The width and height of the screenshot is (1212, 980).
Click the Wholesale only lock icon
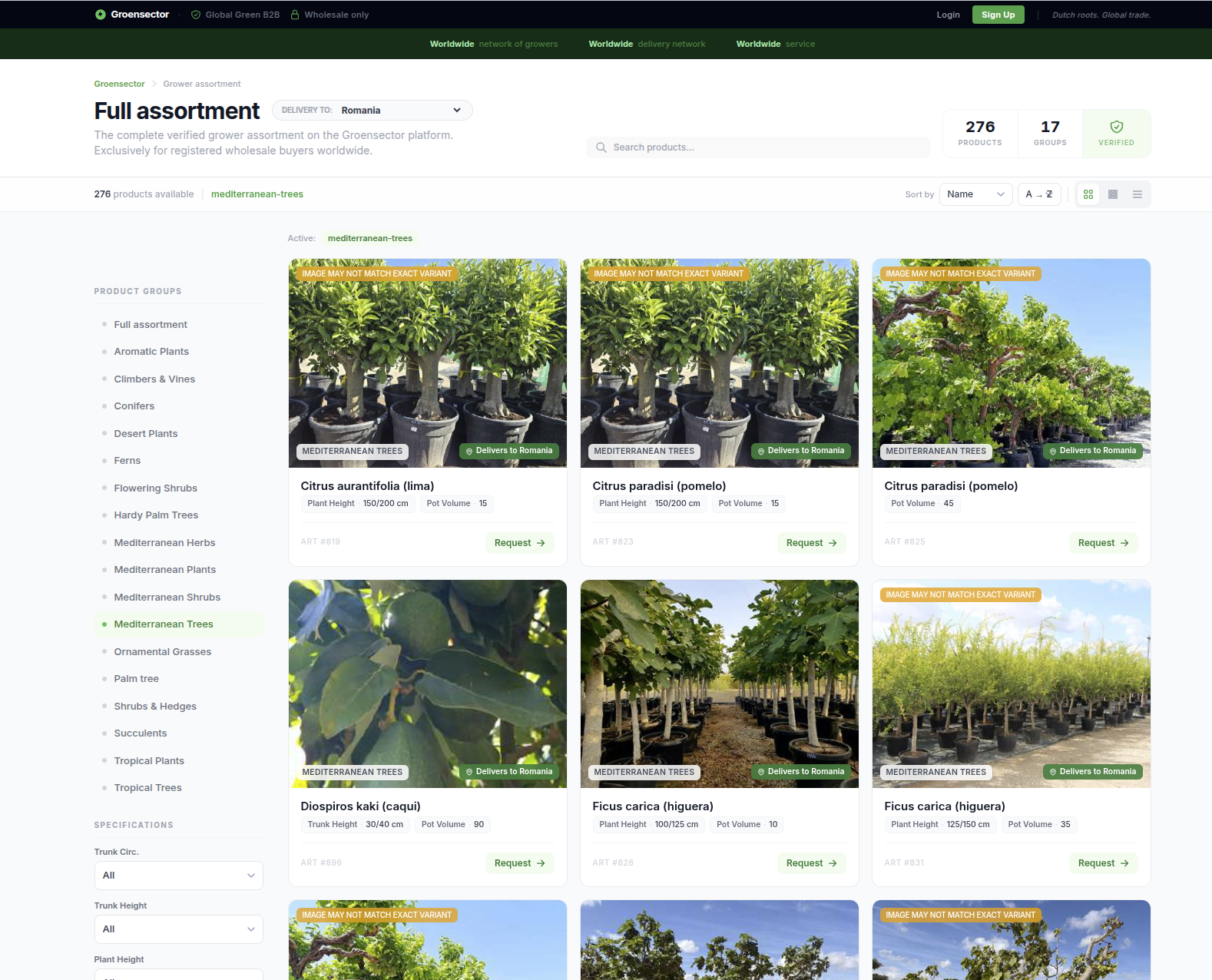point(295,15)
